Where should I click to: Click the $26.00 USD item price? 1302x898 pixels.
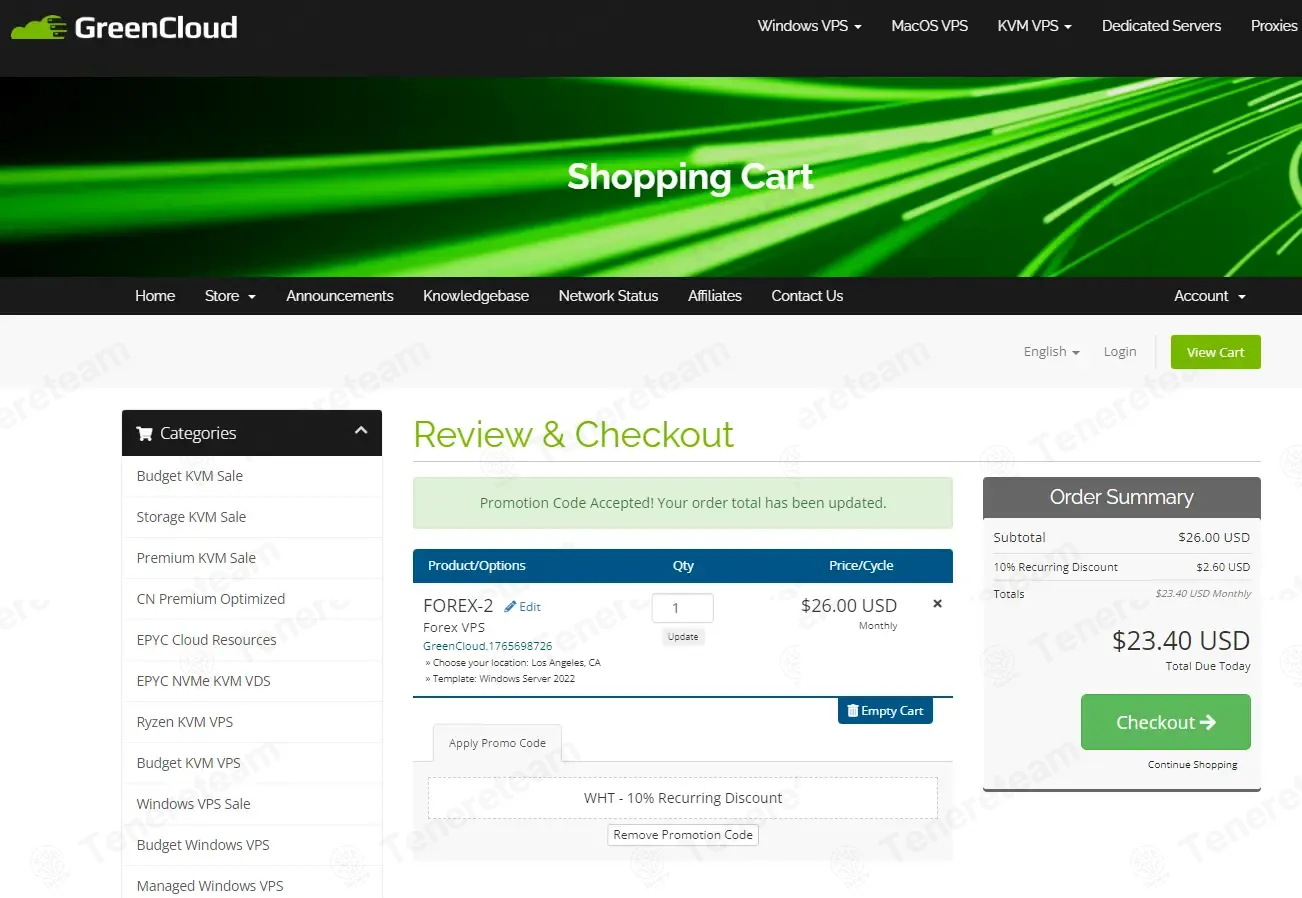(849, 605)
